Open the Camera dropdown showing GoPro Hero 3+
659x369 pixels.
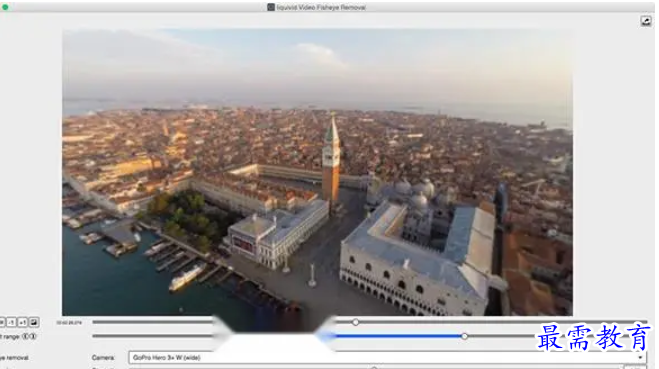click(387, 358)
